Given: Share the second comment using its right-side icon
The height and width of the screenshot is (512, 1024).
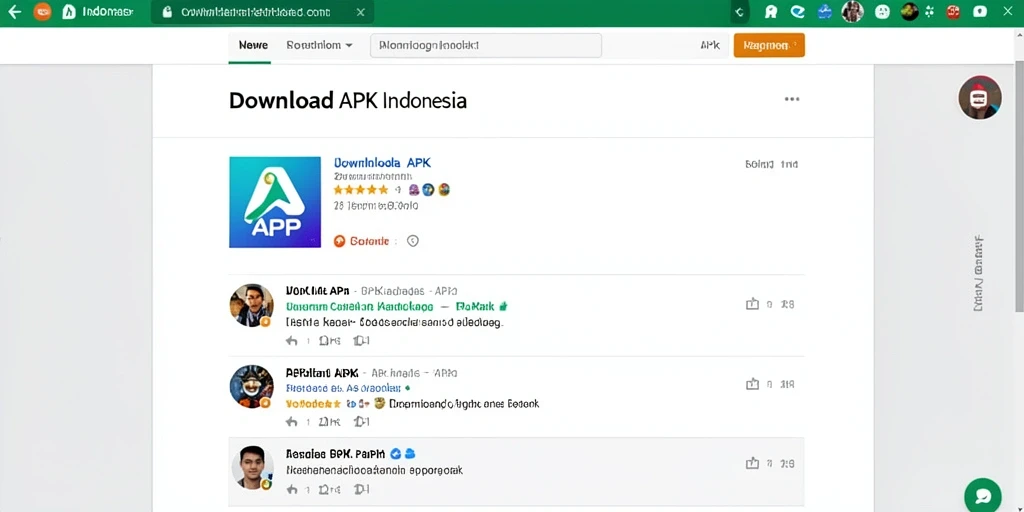Looking at the screenshot, I should pyautogui.click(x=752, y=385).
